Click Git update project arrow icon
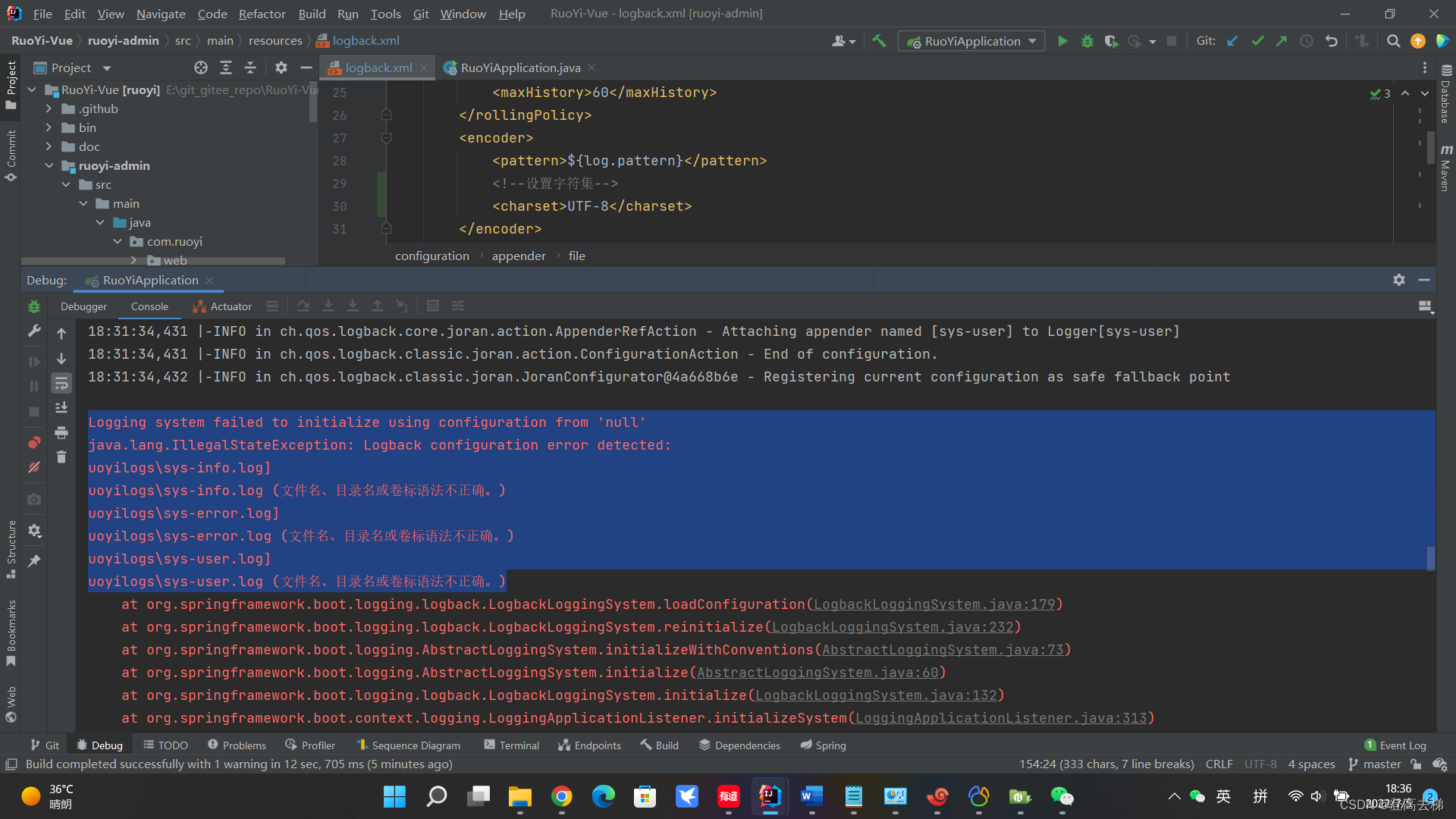The height and width of the screenshot is (819, 1456). point(1232,41)
